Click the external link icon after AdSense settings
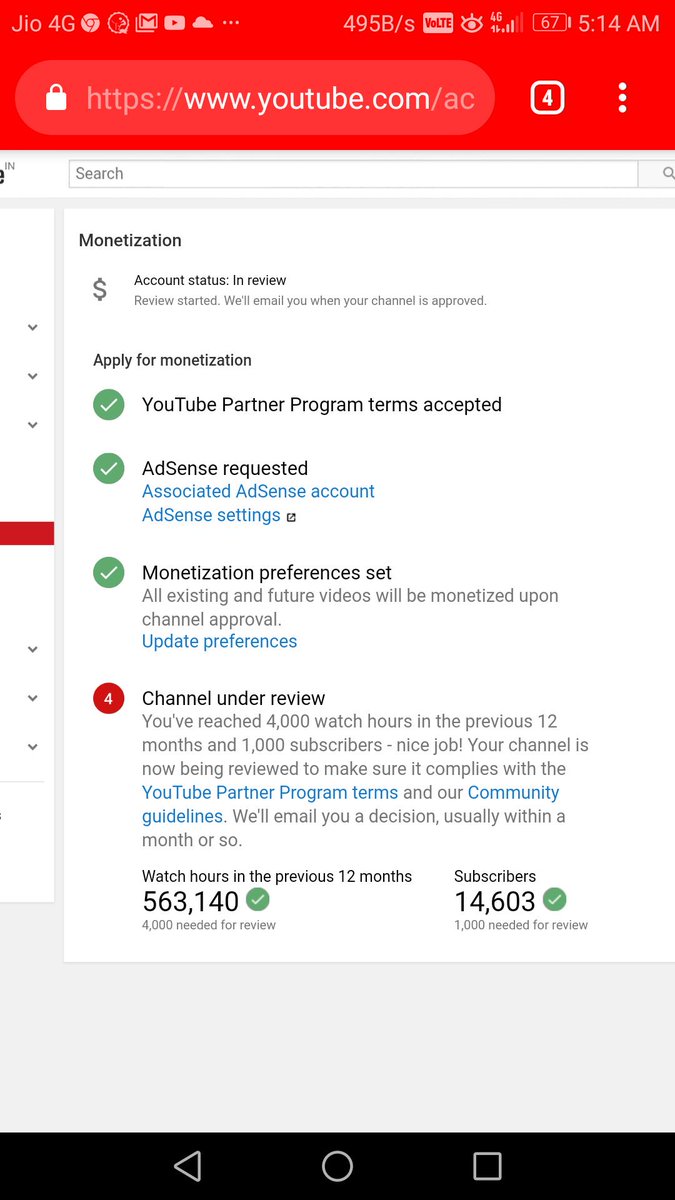 (x=291, y=517)
